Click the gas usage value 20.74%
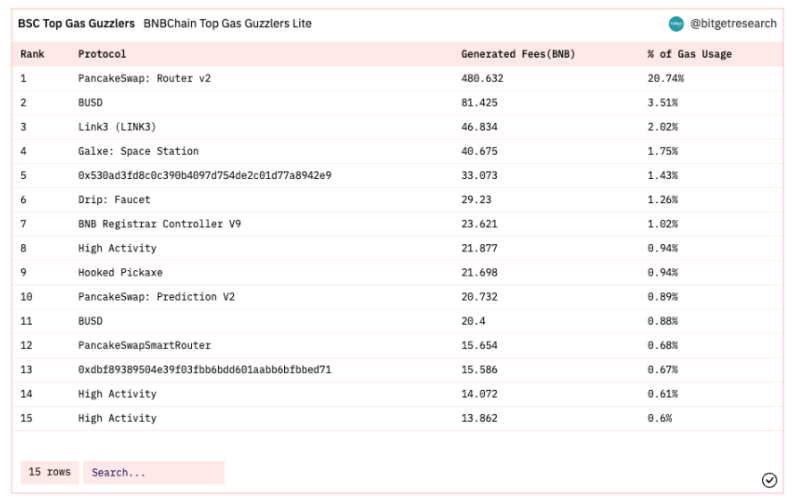Screen dimensions: 793x496 tap(666, 78)
